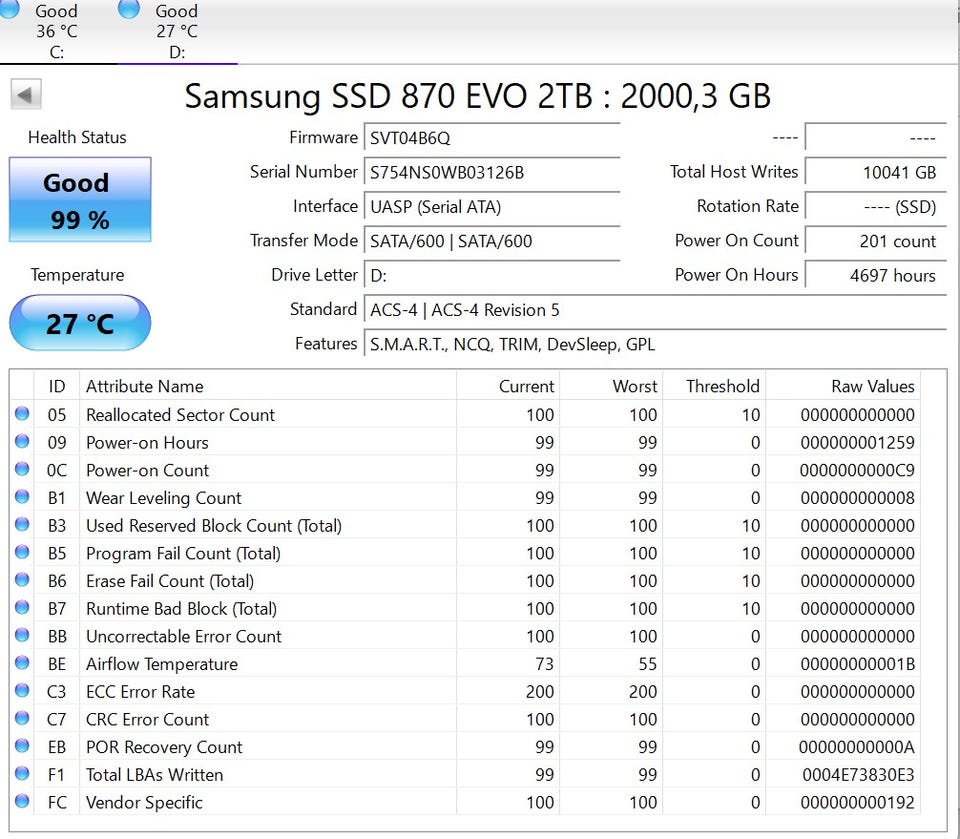Image resolution: width=960 pixels, height=839 pixels.
Task: Click the Drive Letter field D:
Action: 492,275
